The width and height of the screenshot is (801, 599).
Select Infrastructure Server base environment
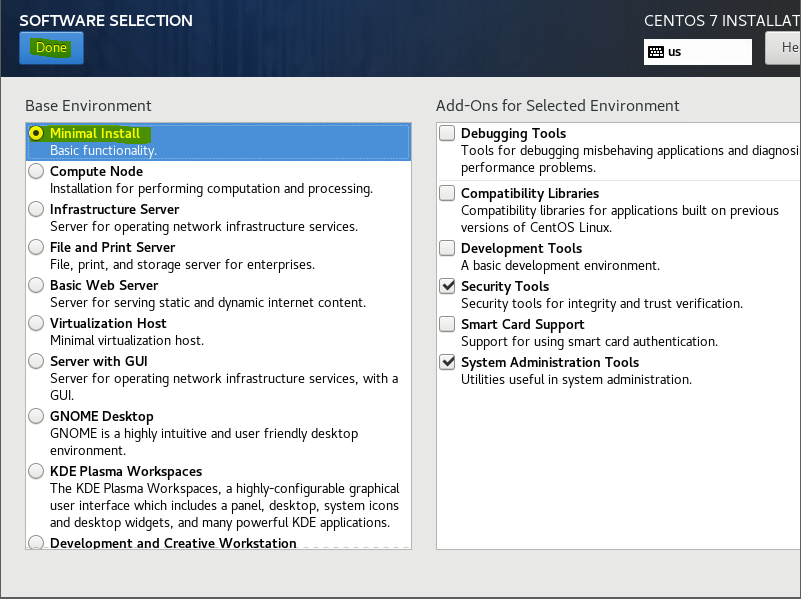click(36, 210)
